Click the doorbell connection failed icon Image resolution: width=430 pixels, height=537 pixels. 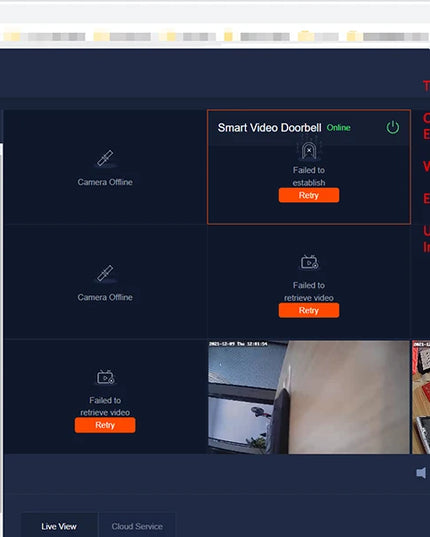coord(309,151)
